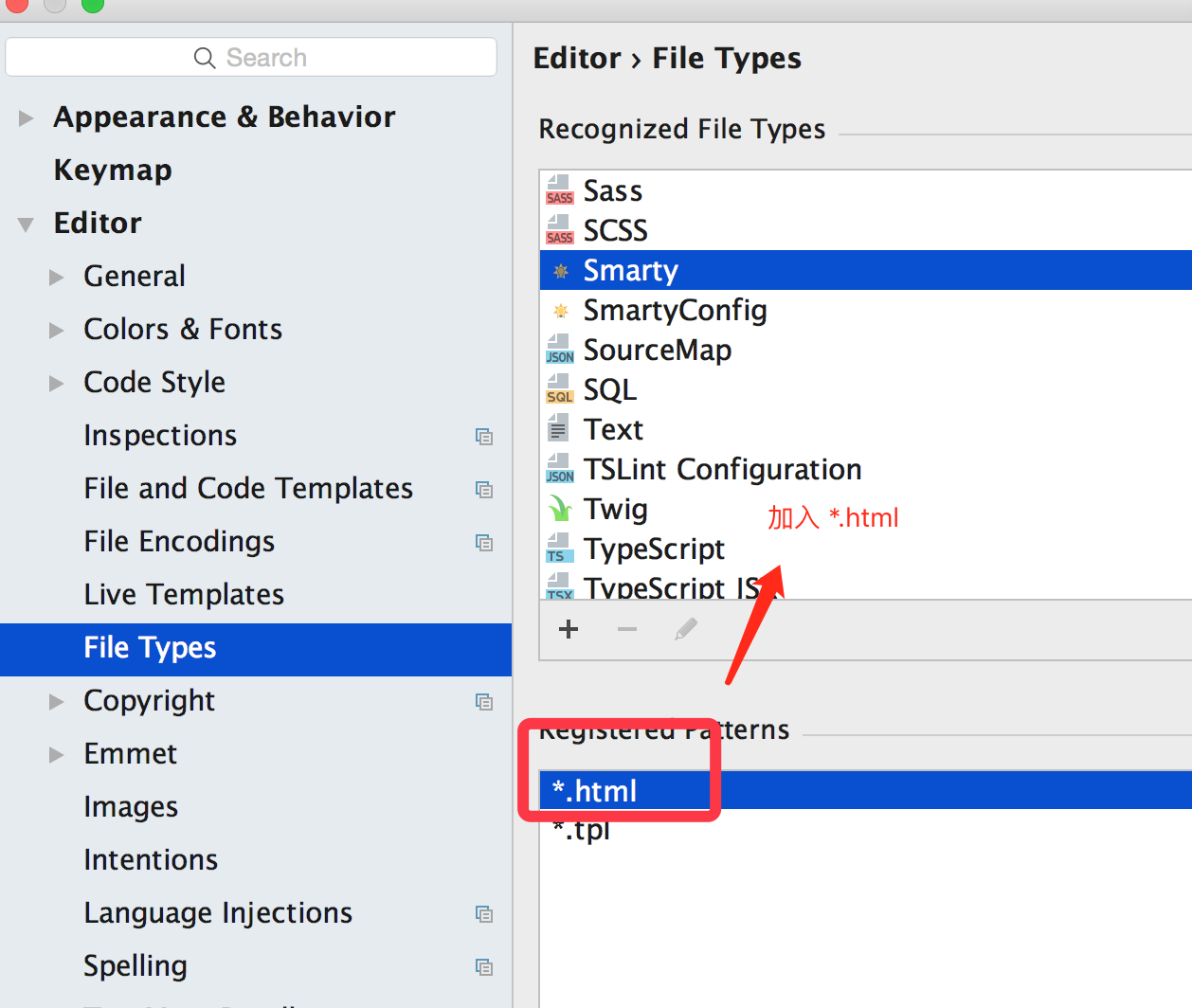Image resolution: width=1192 pixels, height=1008 pixels.
Task: Expand the Code Style node
Action: click(57, 384)
